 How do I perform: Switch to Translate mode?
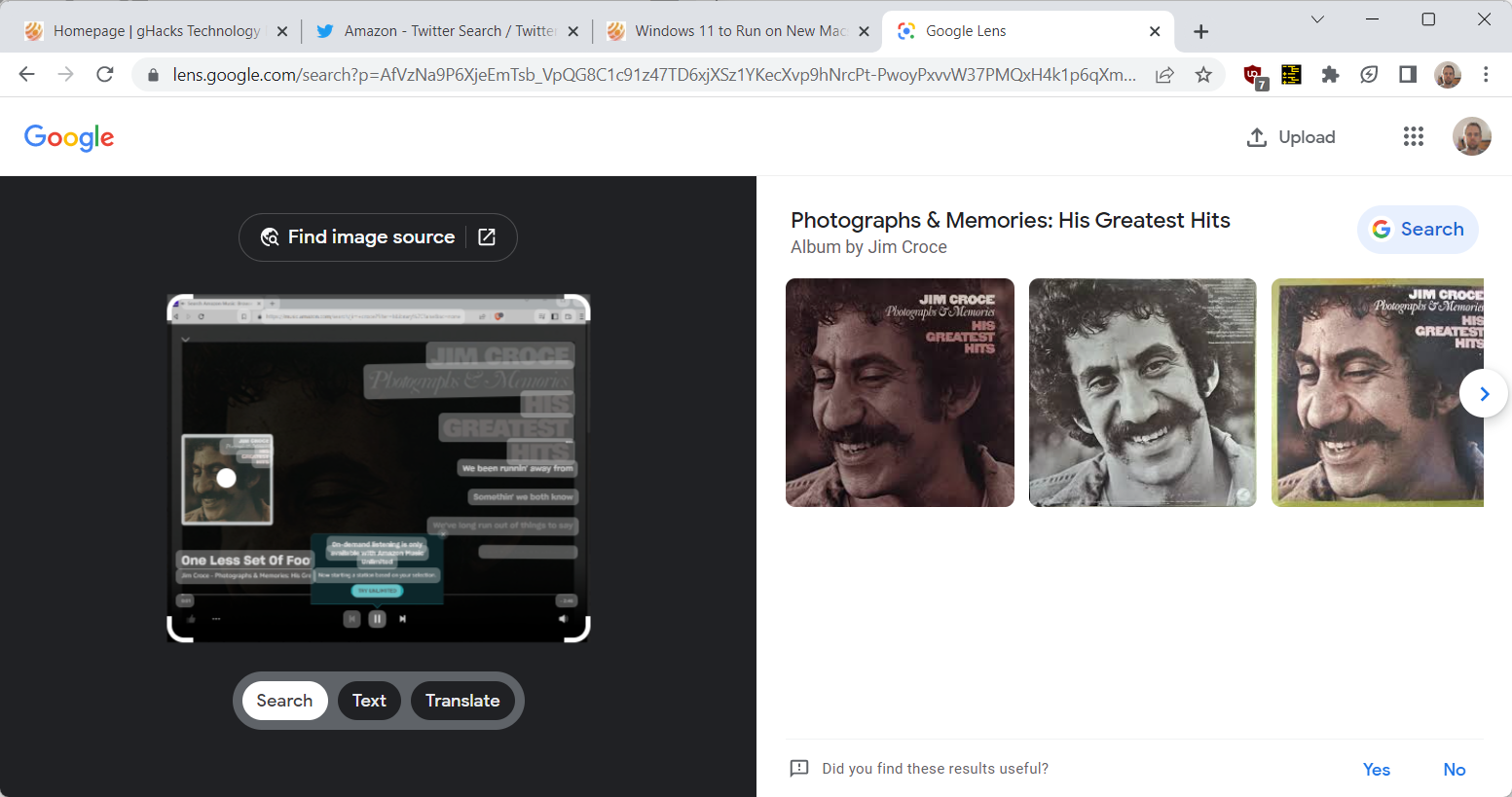462,701
